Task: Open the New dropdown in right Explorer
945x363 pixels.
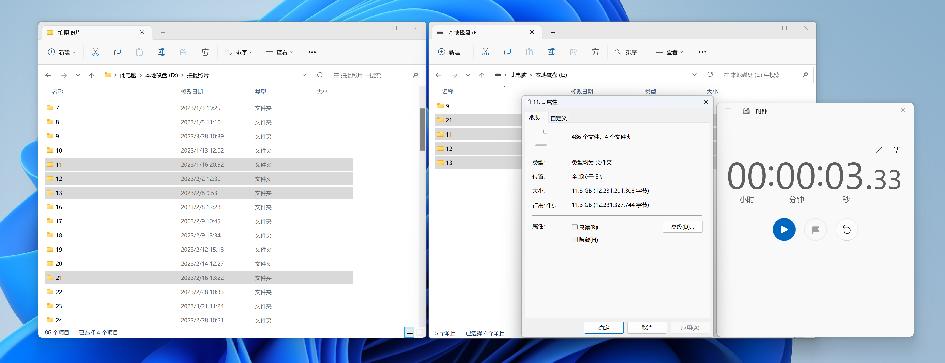Action: [x=450, y=52]
